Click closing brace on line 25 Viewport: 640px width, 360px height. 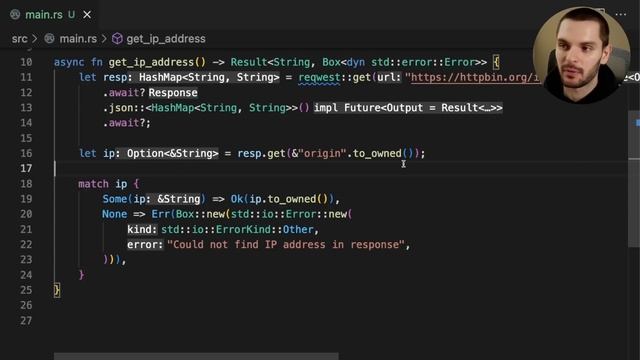(x=57, y=290)
